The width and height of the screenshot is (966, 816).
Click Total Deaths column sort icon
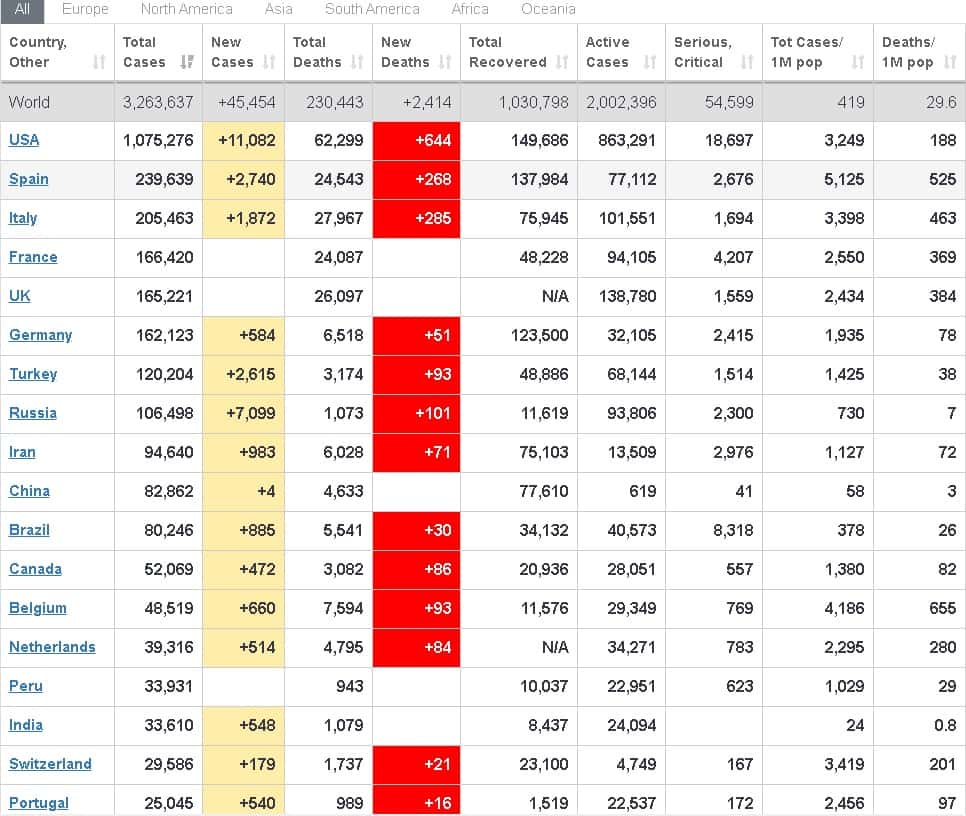357,62
